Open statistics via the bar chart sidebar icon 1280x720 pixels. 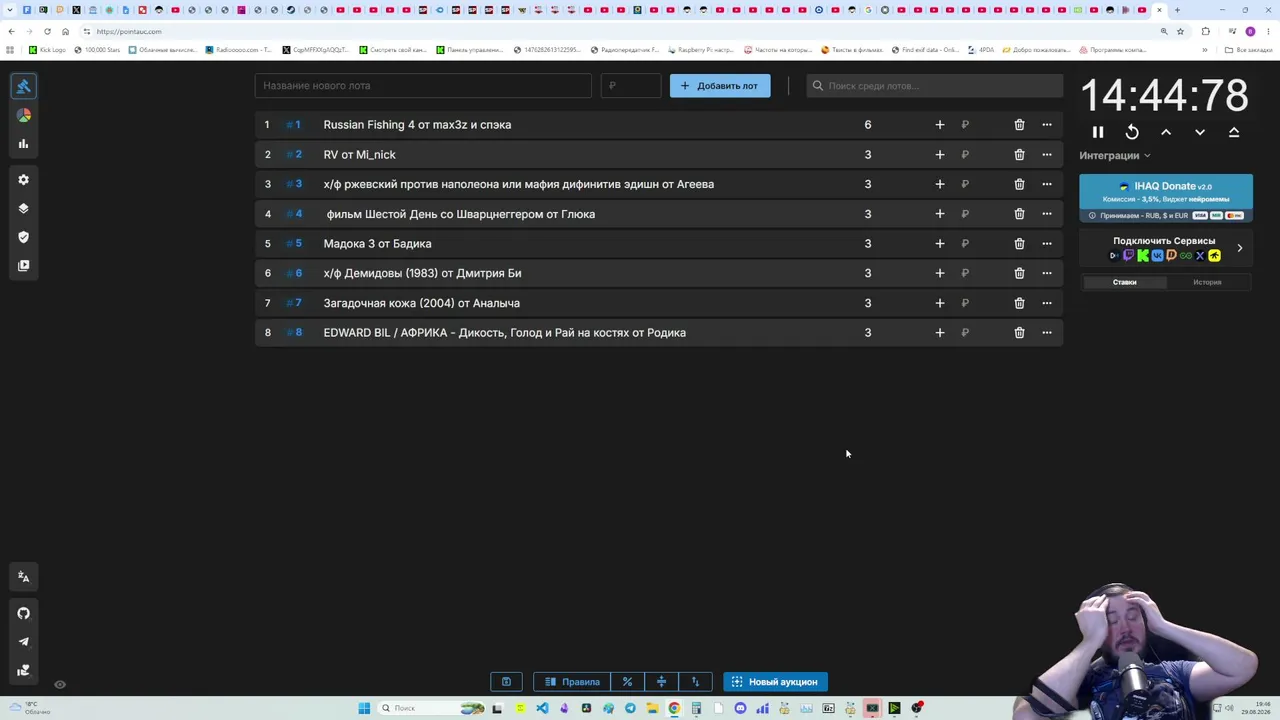point(23,144)
